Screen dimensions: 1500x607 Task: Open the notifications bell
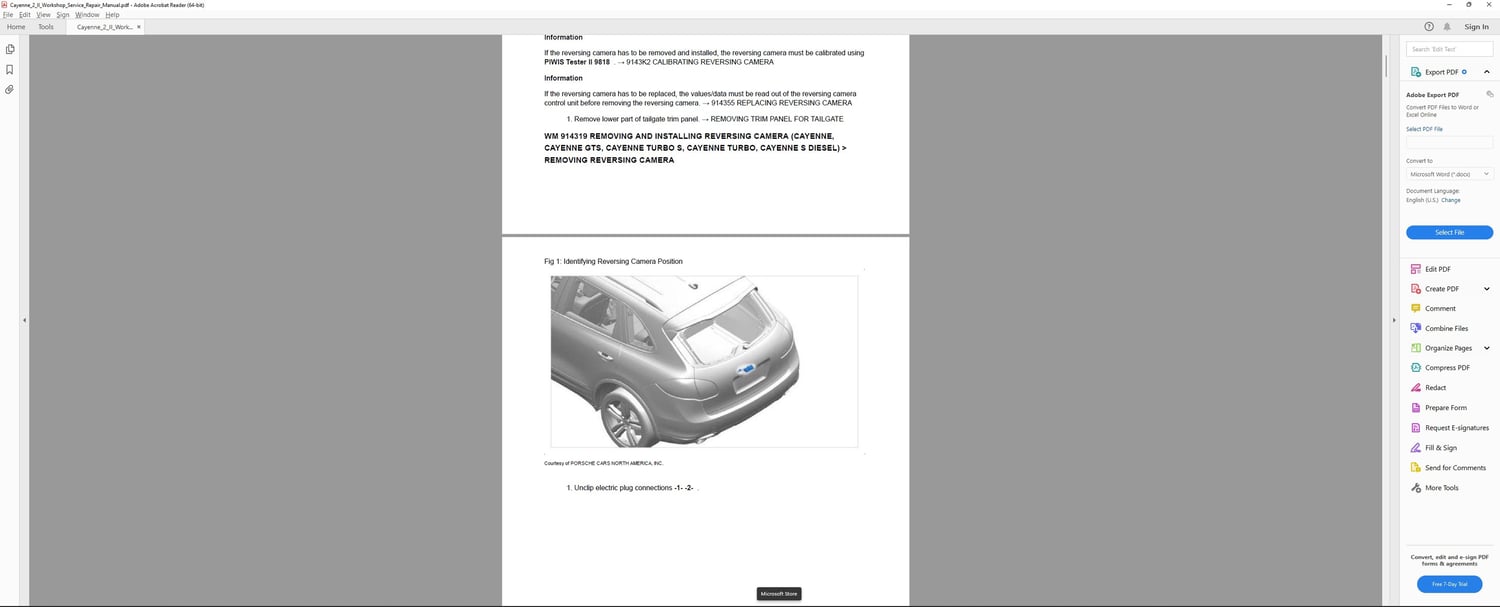pyautogui.click(x=1447, y=27)
